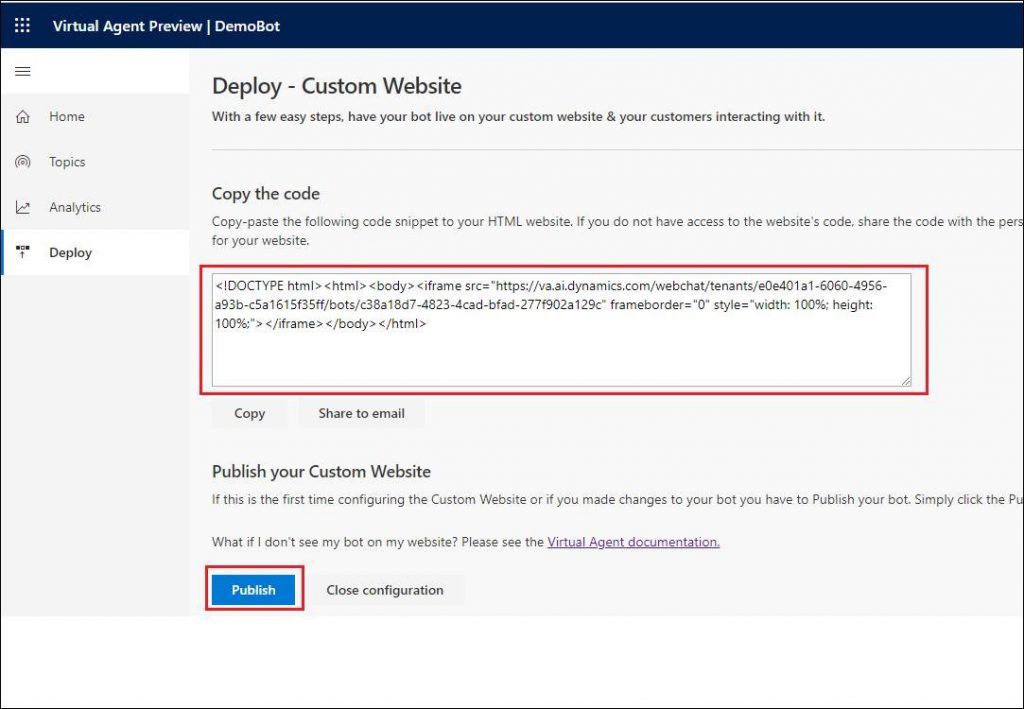Navigate to the Home section

tap(67, 116)
